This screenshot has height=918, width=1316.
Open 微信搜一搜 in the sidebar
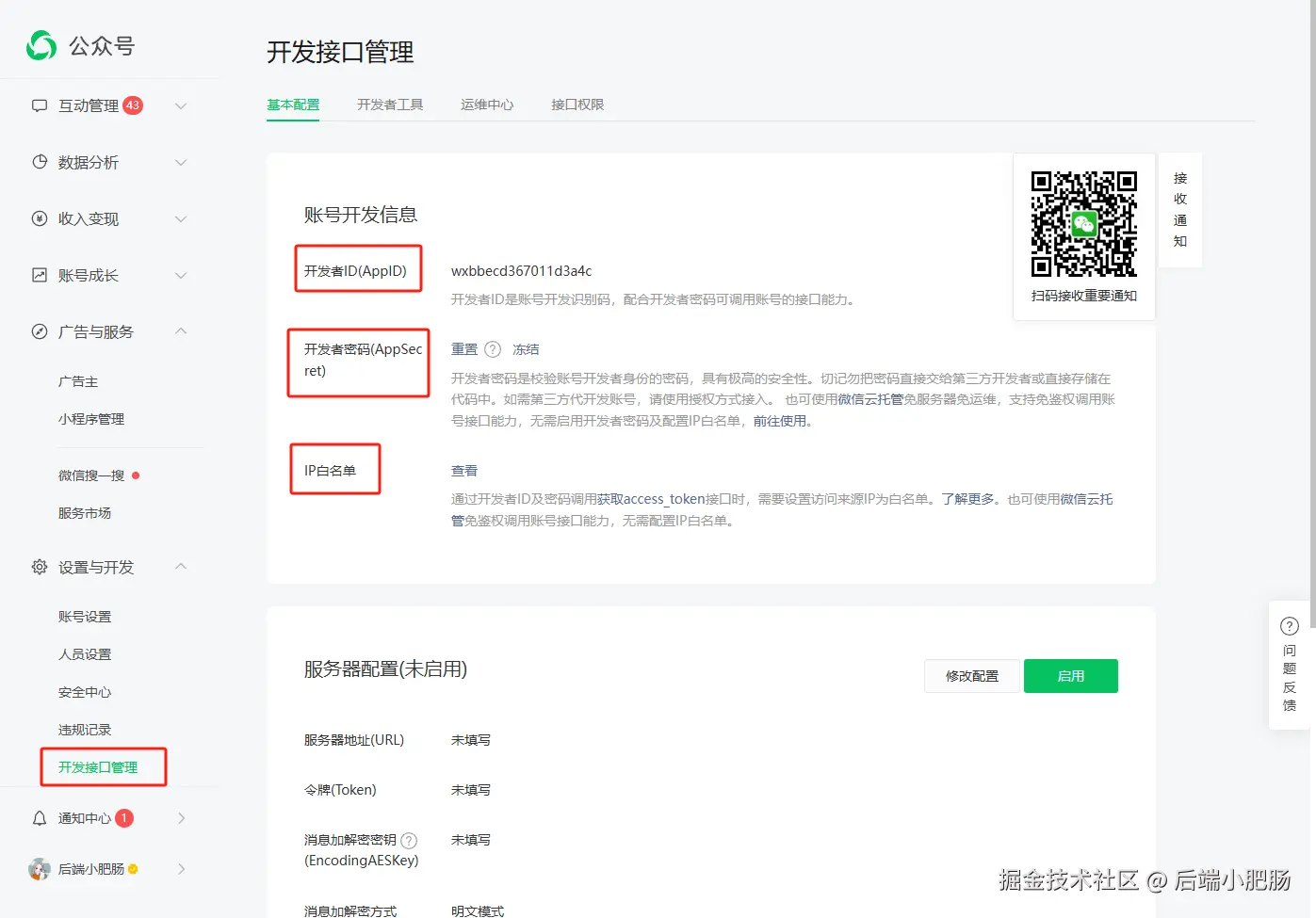click(91, 475)
